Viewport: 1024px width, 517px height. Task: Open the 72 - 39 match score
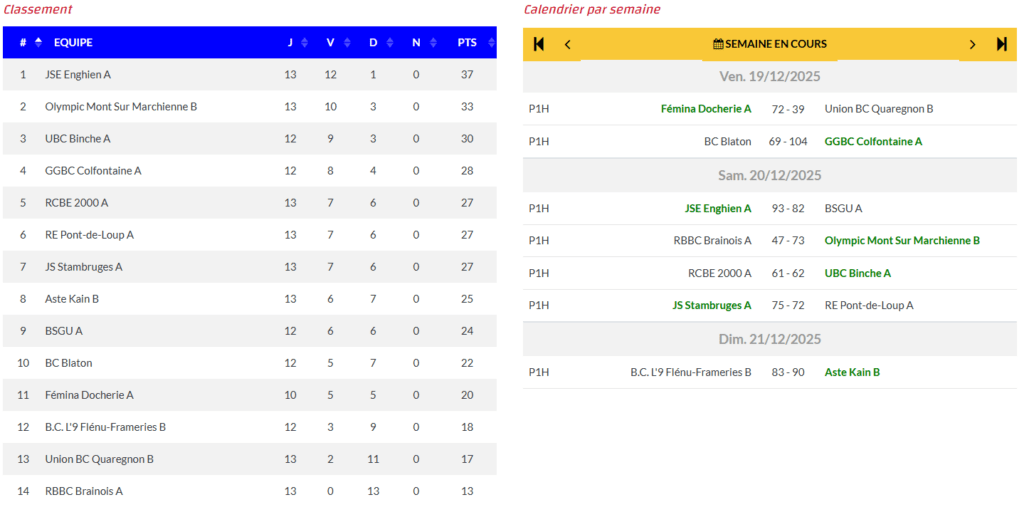point(788,109)
